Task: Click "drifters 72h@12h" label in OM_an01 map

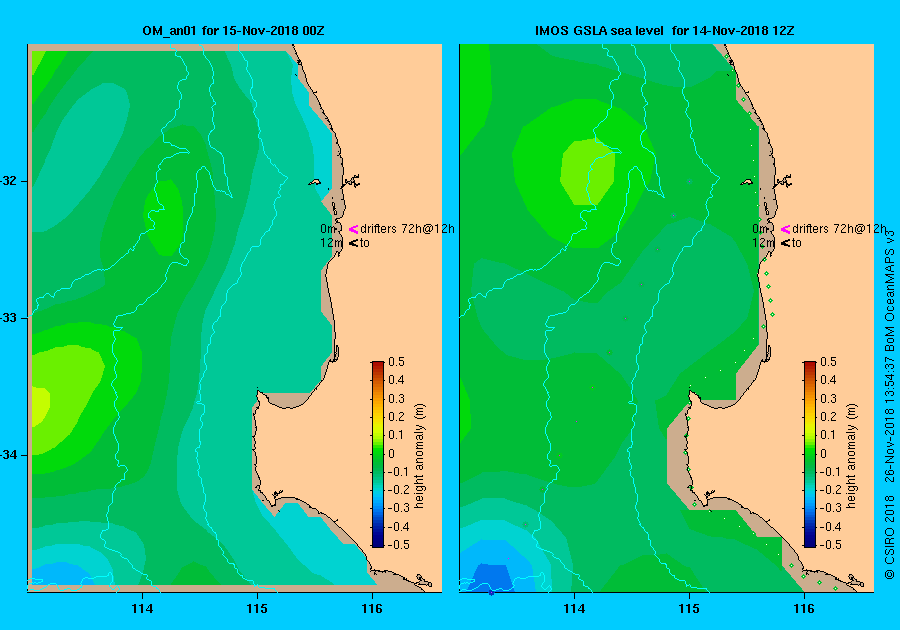Action: click(x=408, y=229)
